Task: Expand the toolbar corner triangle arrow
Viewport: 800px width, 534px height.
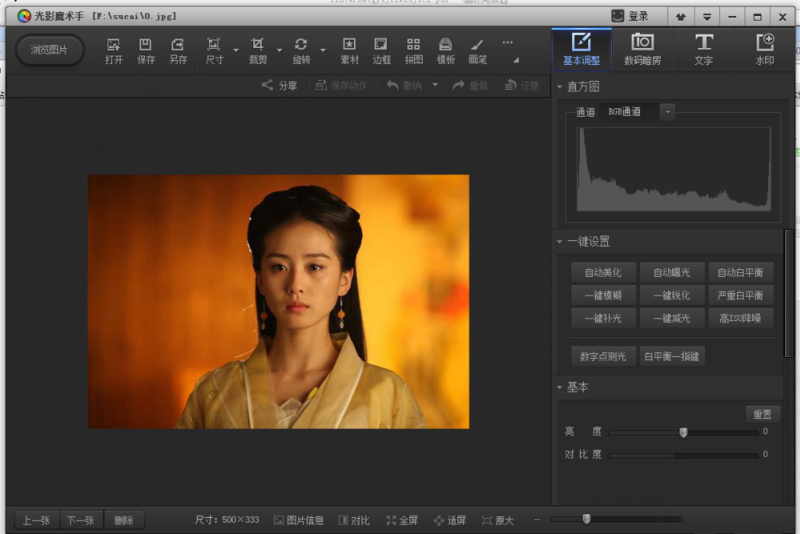Action: tap(516, 60)
